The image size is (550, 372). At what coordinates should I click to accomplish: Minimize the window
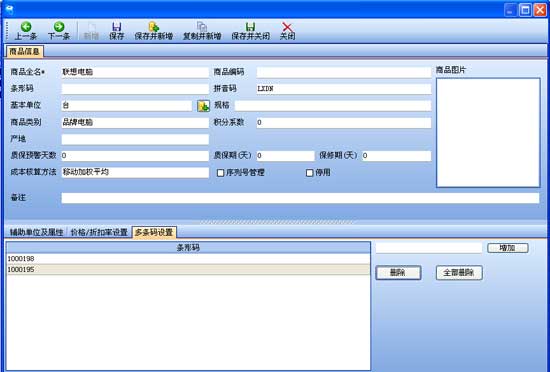click(511, 10)
